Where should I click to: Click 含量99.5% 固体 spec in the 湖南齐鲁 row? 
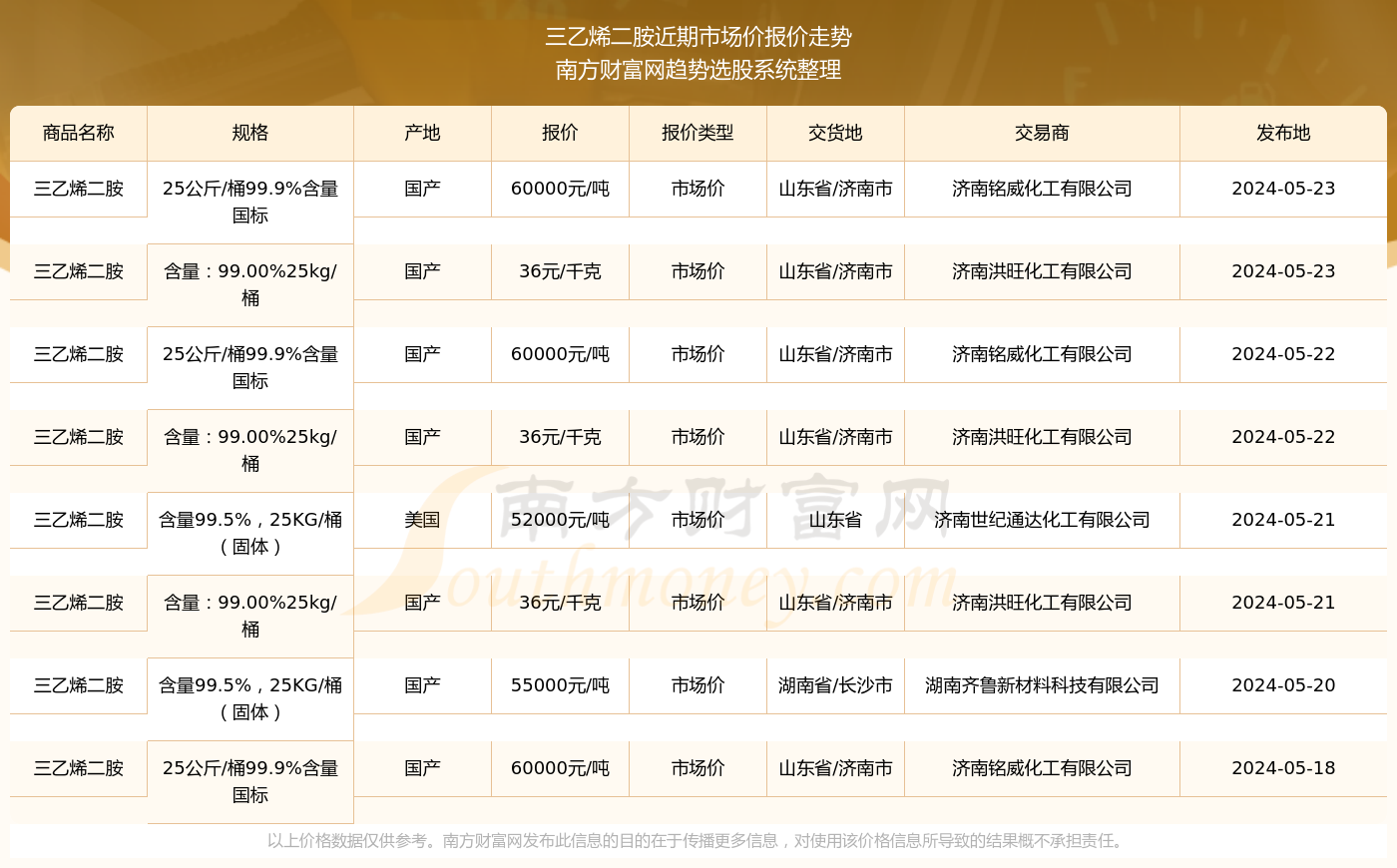[250, 698]
